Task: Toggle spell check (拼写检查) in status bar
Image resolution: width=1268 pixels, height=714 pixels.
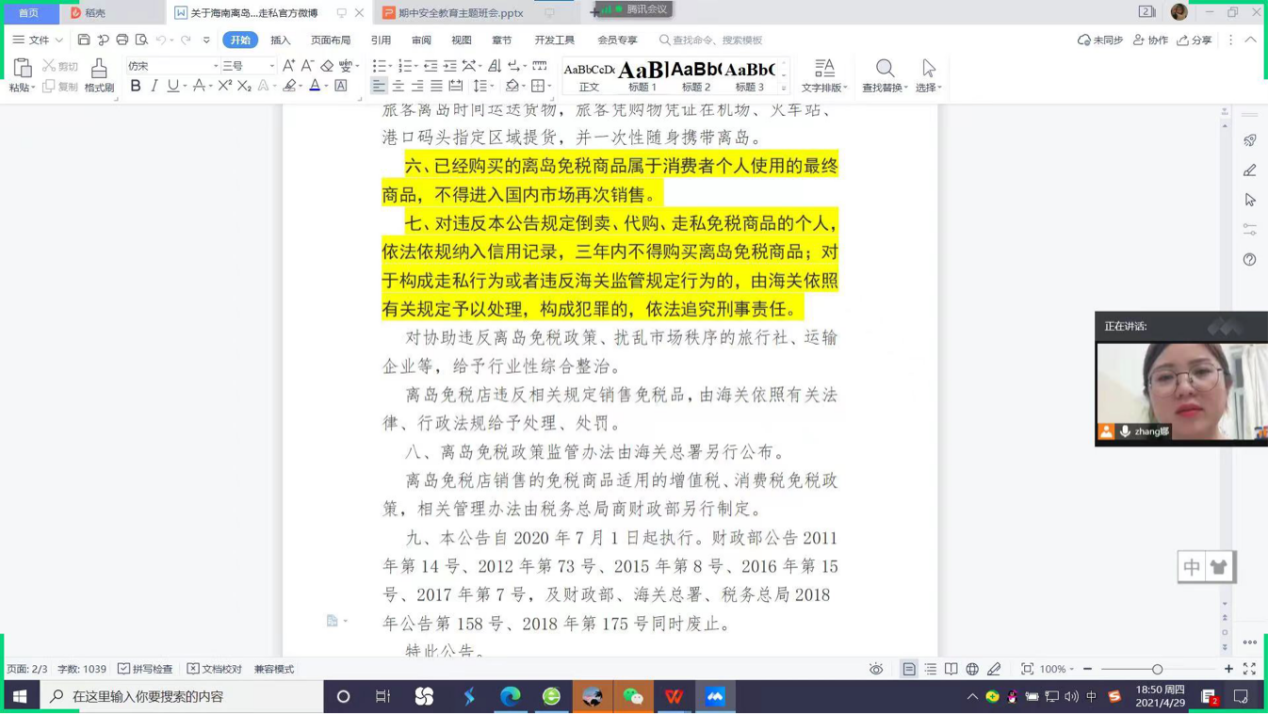Action: pos(145,669)
